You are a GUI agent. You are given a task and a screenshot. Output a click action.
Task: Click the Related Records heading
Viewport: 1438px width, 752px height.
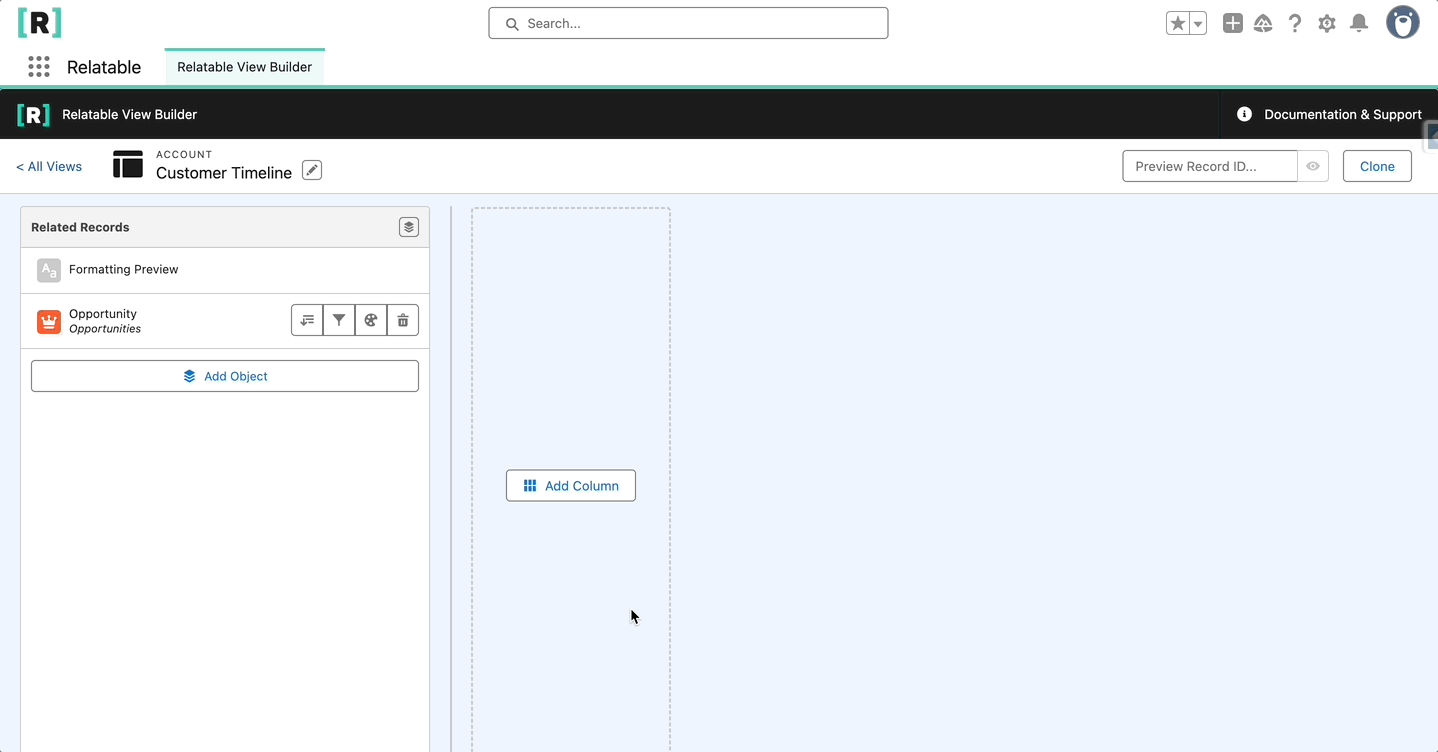click(80, 228)
